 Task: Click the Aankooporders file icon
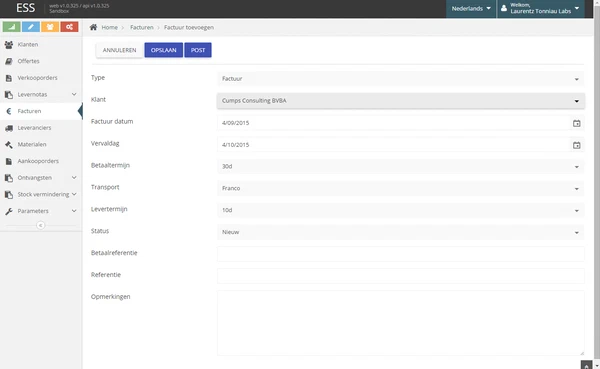[9, 162]
